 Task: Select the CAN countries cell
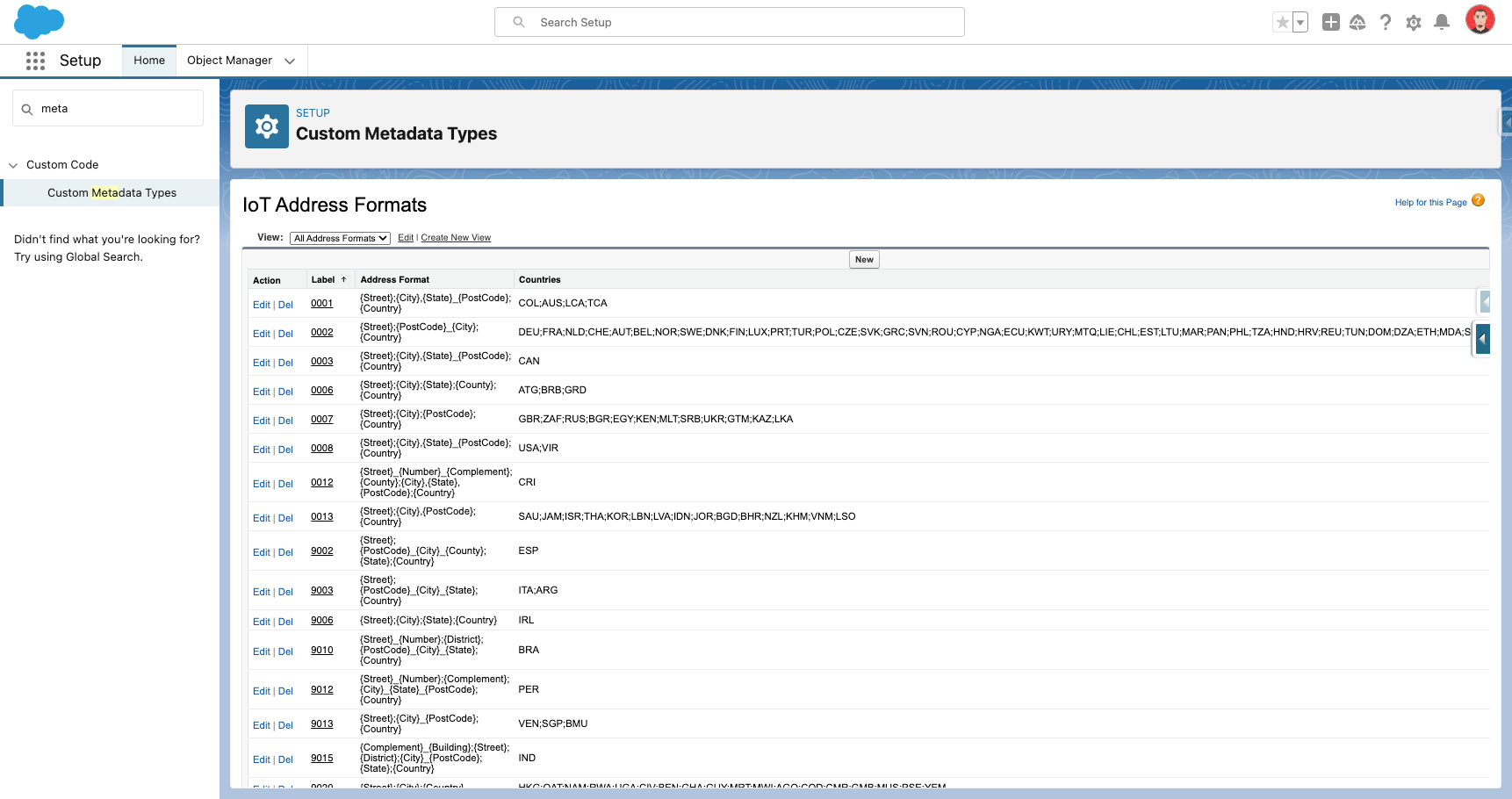529,361
